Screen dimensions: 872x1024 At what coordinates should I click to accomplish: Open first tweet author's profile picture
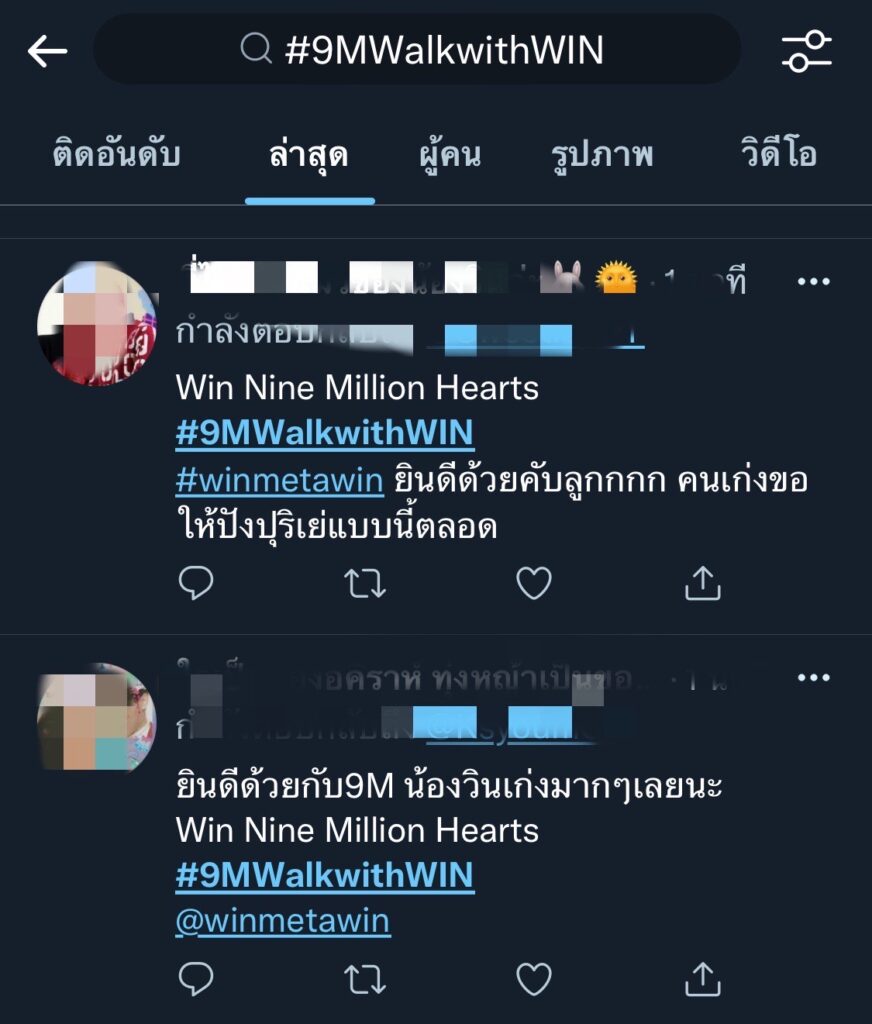pos(97,323)
